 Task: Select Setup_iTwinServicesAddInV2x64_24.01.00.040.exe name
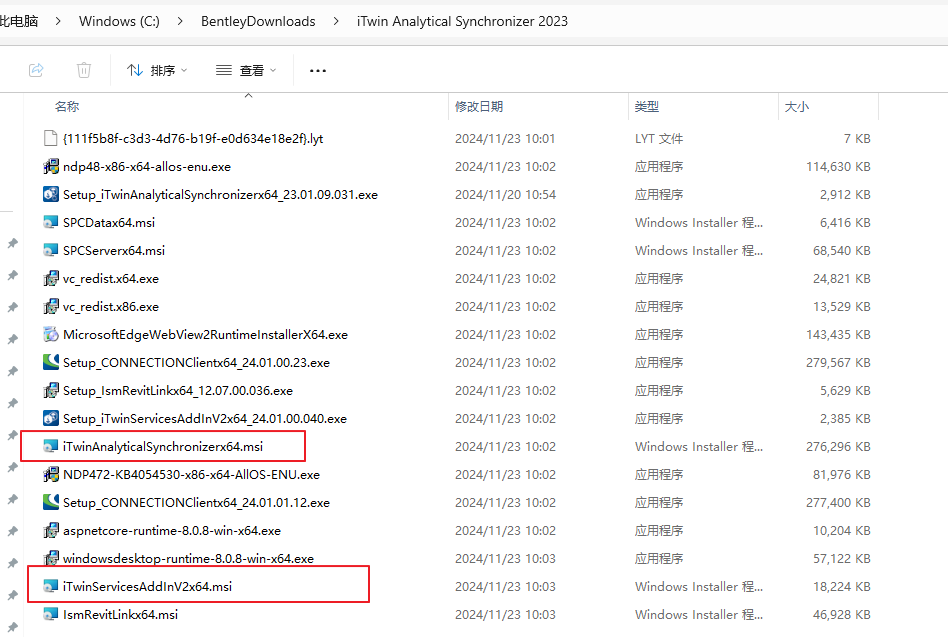(205, 418)
